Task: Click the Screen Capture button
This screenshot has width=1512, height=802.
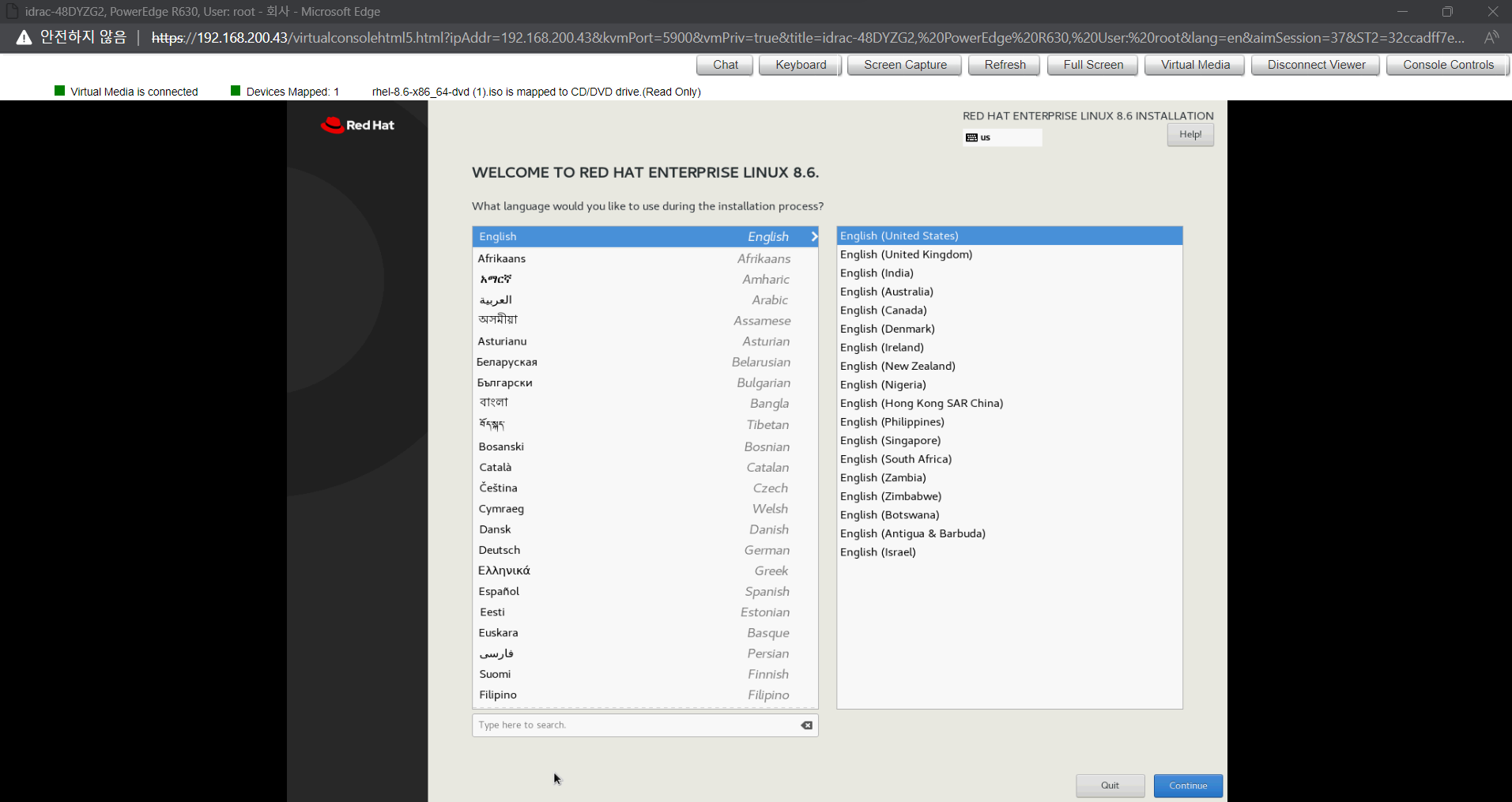Action: tap(905, 65)
